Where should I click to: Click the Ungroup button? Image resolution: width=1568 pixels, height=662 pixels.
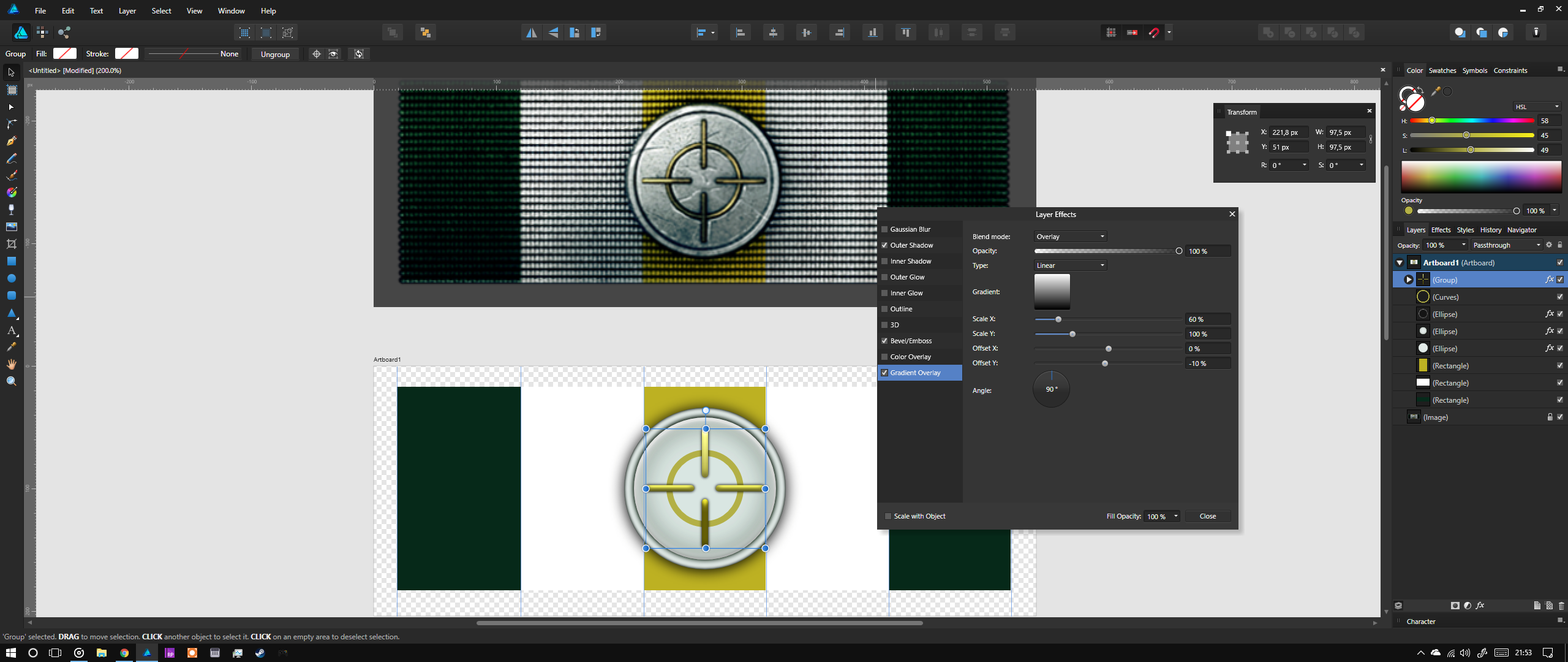pyautogui.click(x=275, y=54)
